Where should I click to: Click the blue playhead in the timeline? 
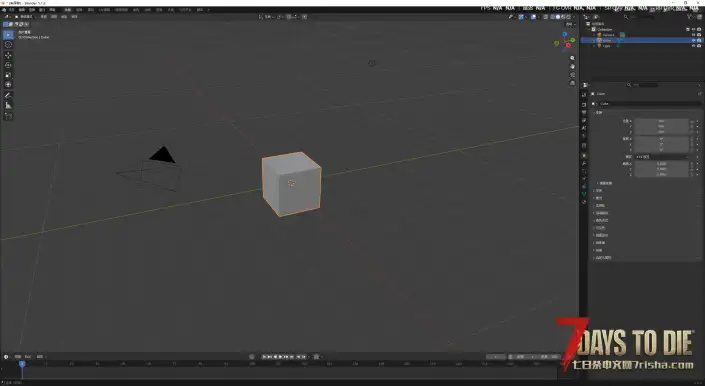coord(22,364)
